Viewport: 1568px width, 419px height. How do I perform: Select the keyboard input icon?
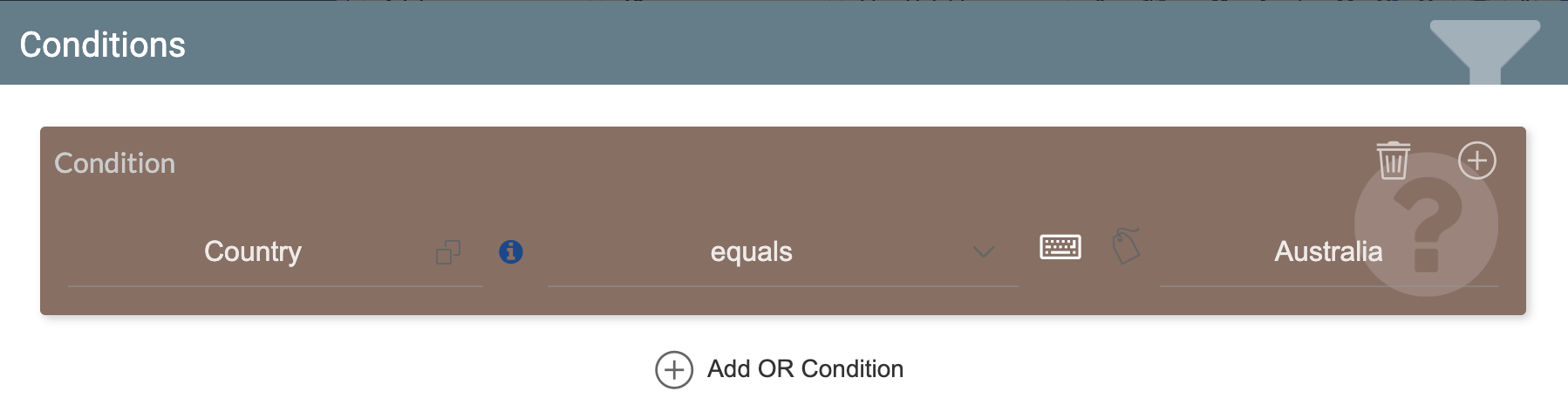[1060, 247]
